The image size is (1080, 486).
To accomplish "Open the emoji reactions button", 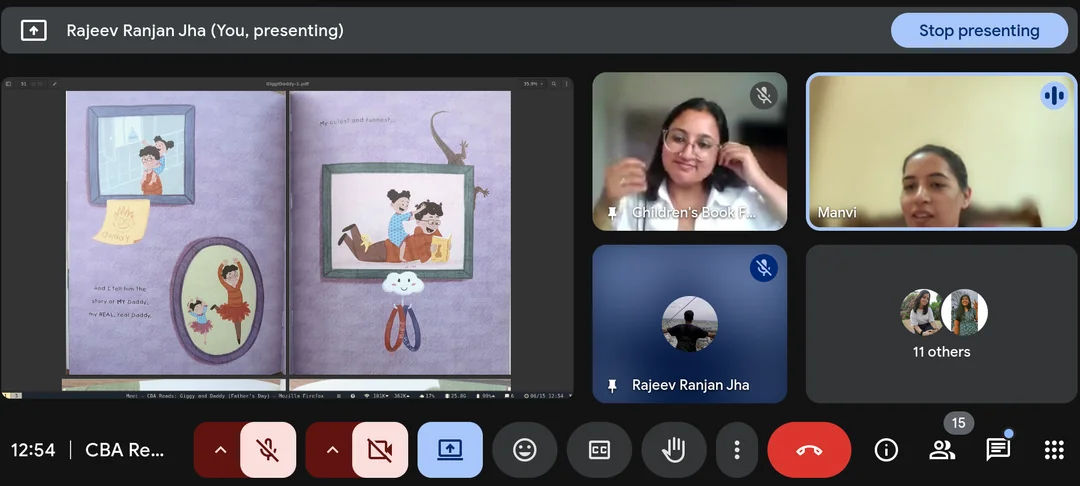I will [525, 450].
